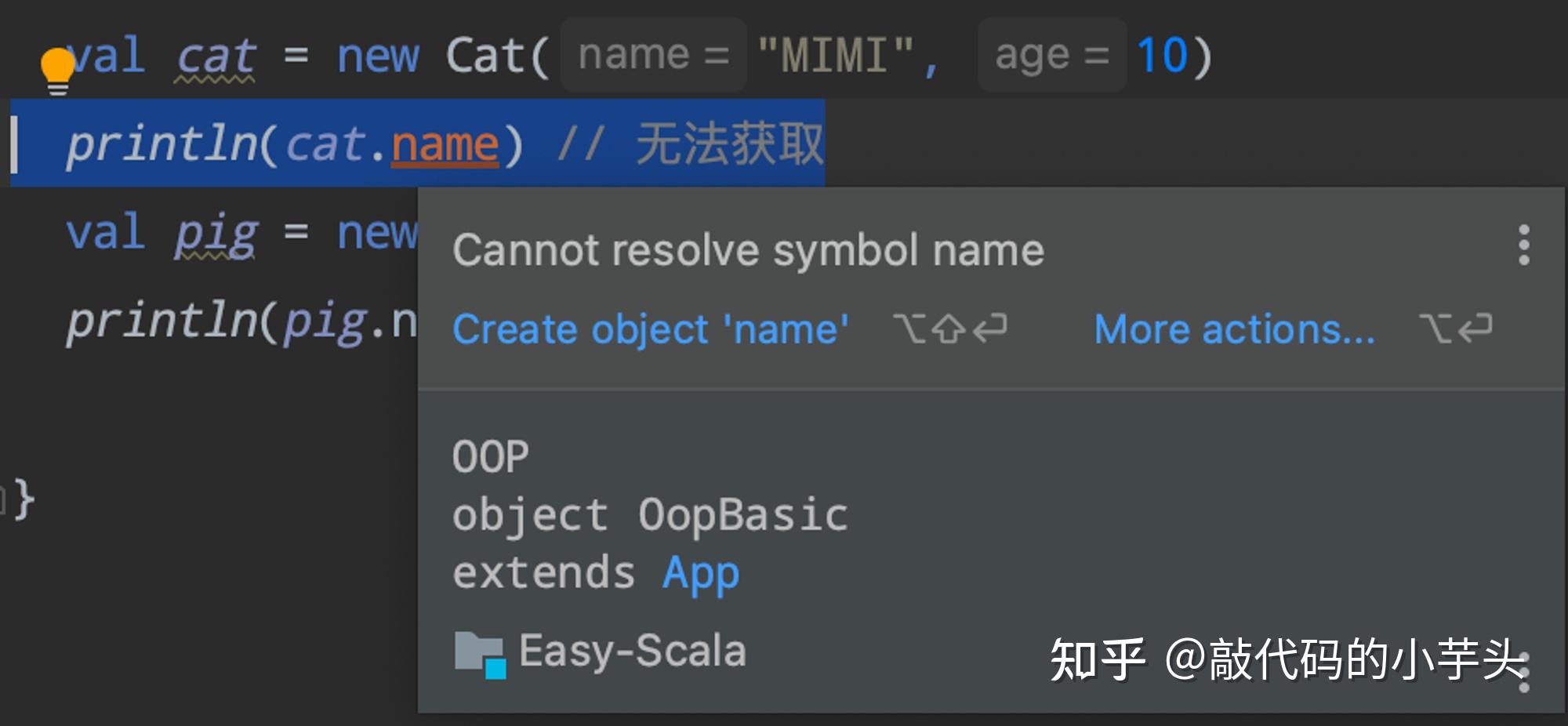This screenshot has height=726, width=1568.
Task: Click the 'pig' variable declaration
Action: pyautogui.click(x=216, y=233)
